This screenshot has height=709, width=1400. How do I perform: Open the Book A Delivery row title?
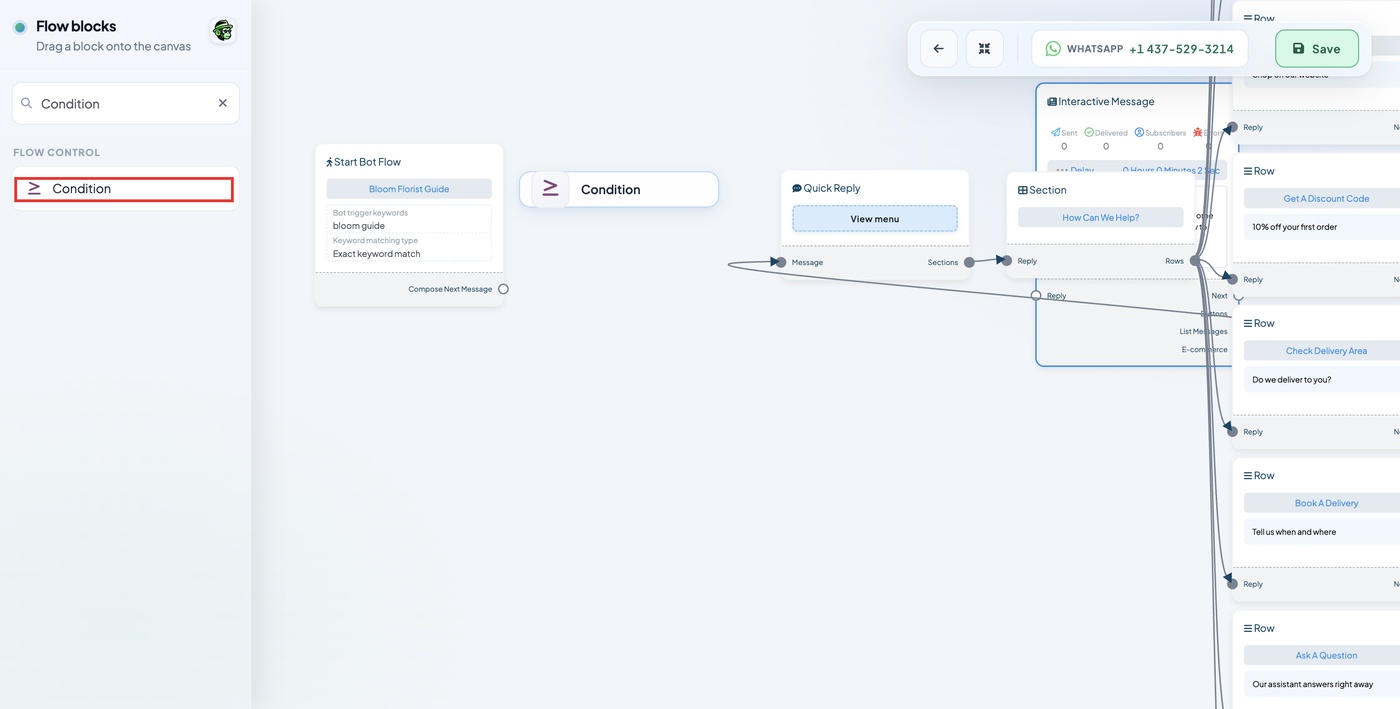(1326, 503)
